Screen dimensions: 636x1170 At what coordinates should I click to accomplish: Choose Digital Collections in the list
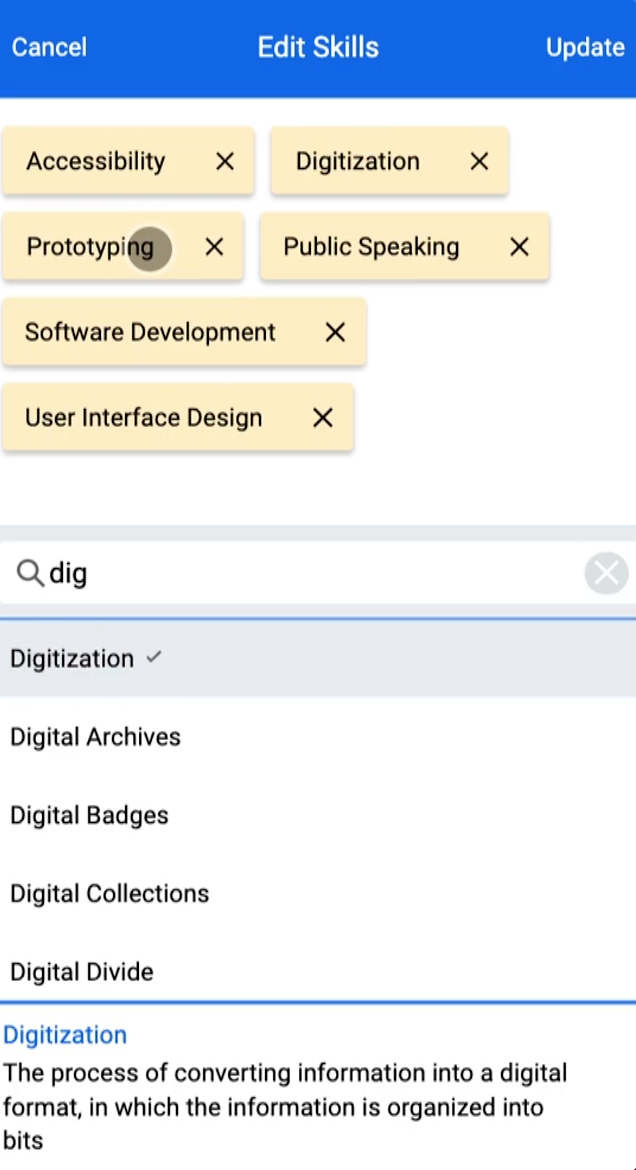(x=318, y=893)
